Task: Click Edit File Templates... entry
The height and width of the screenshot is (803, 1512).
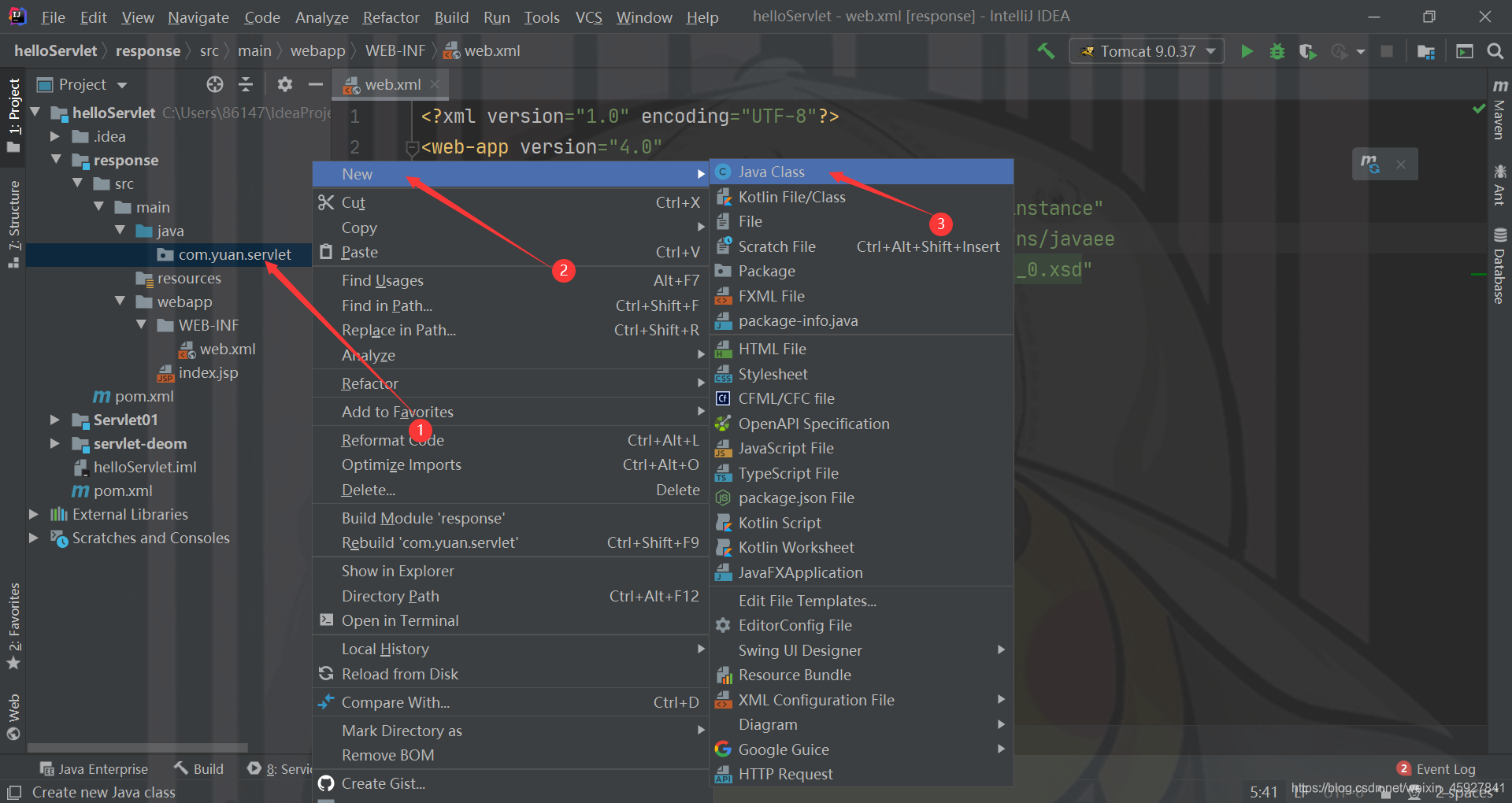Action: point(862,601)
